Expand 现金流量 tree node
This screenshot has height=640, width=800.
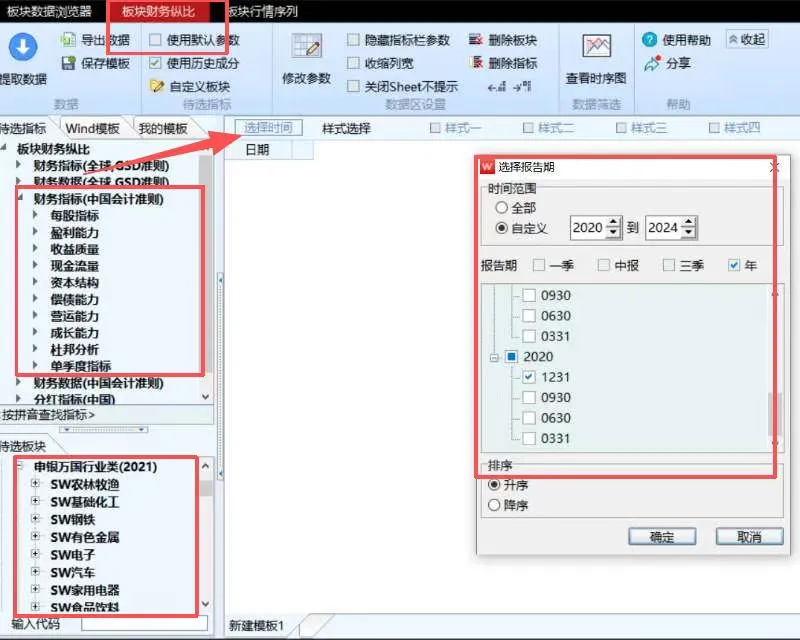point(35,265)
